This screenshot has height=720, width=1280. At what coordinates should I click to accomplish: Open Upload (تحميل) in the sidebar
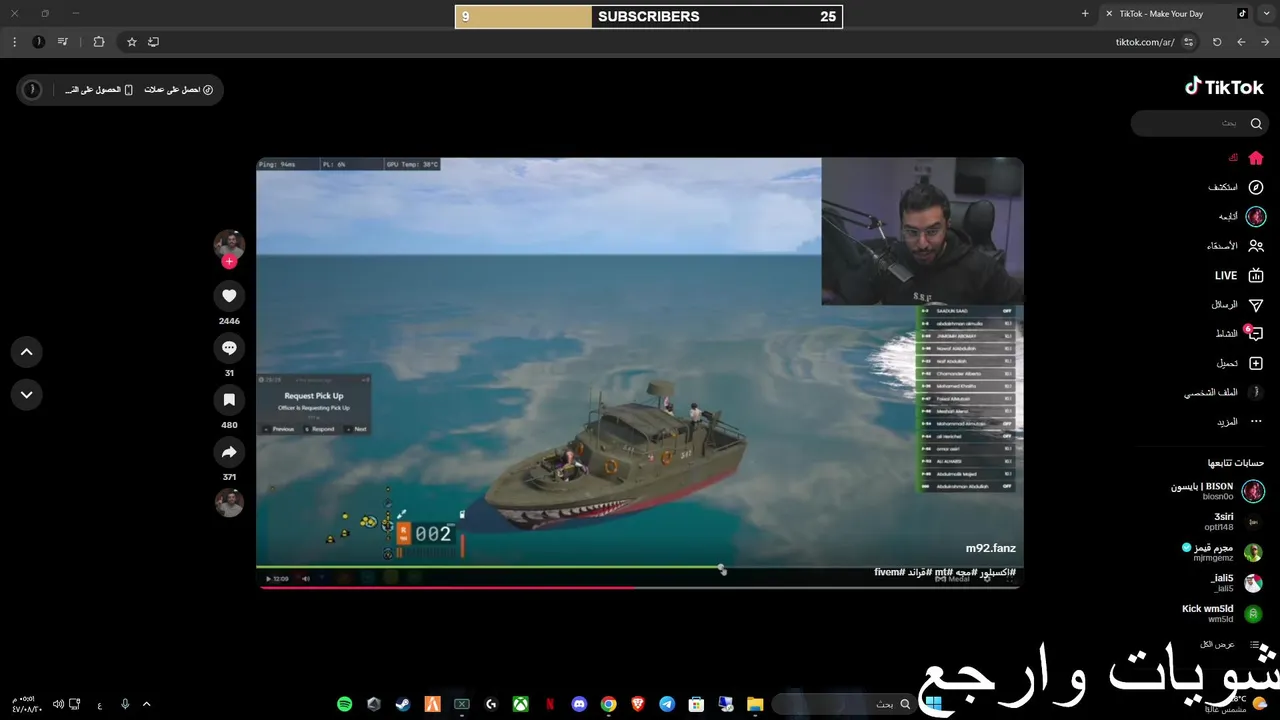(x=1240, y=363)
